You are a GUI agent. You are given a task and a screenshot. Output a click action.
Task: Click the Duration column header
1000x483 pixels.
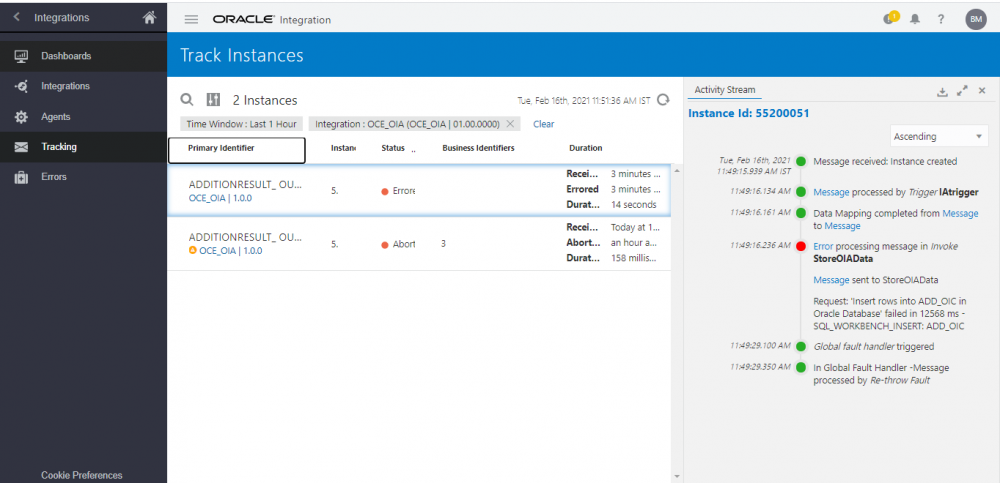pos(585,148)
